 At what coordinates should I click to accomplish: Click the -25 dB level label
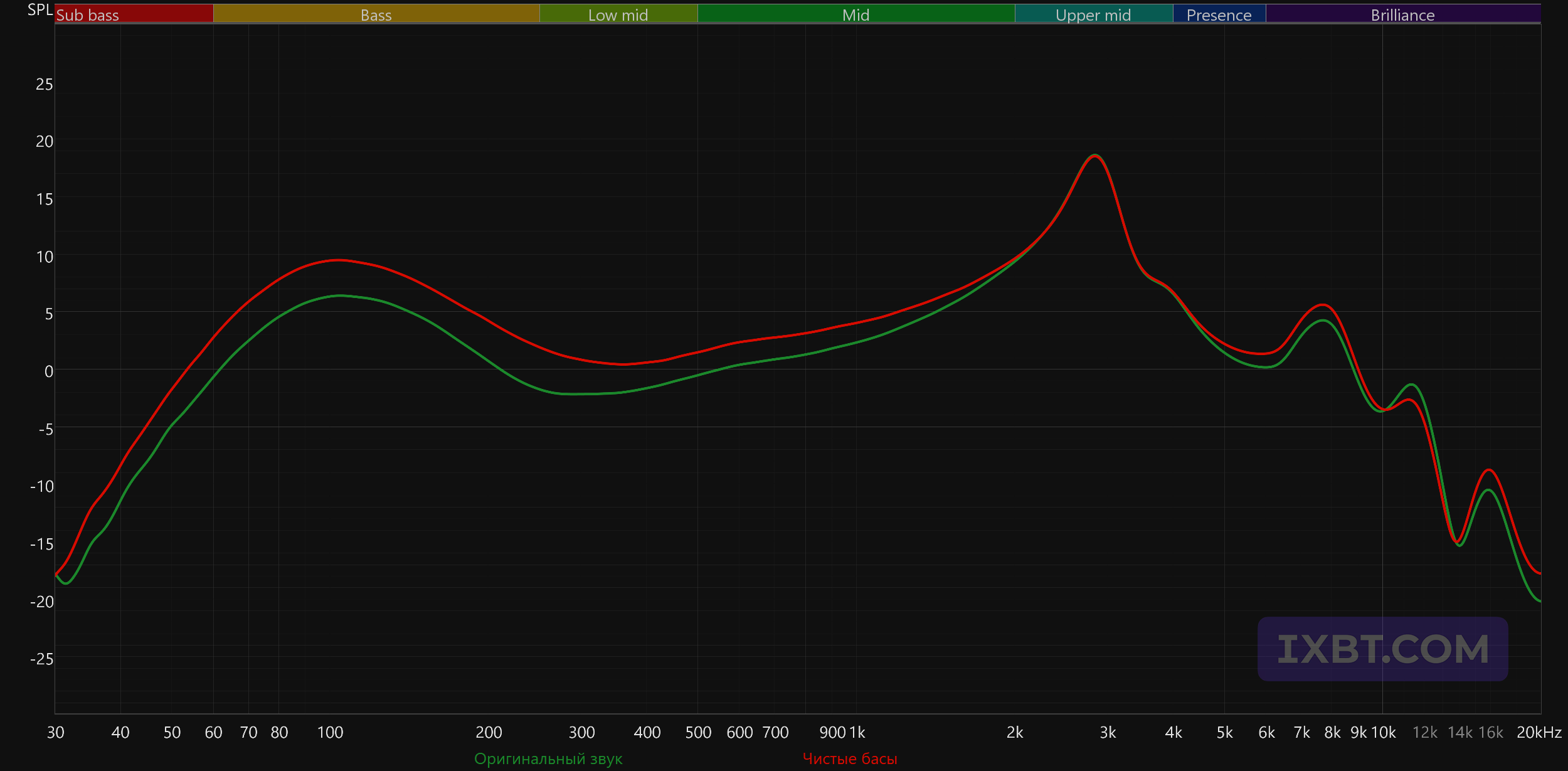point(41,659)
